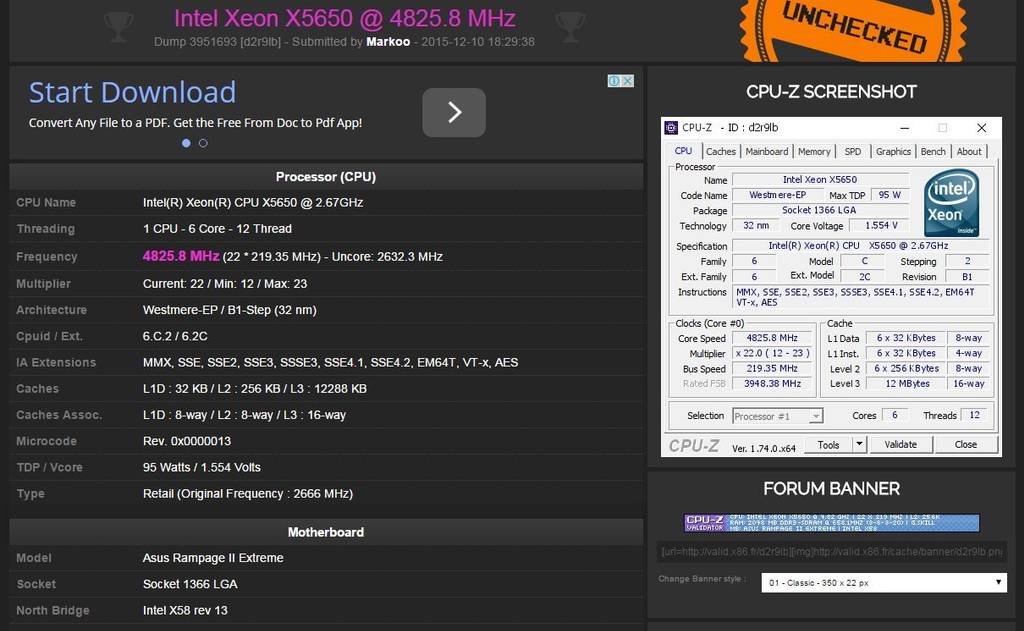Click the motherboard model Asus Rampage II Extreme
1024x631 pixels.
pyautogui.click(x=213, y=558)
